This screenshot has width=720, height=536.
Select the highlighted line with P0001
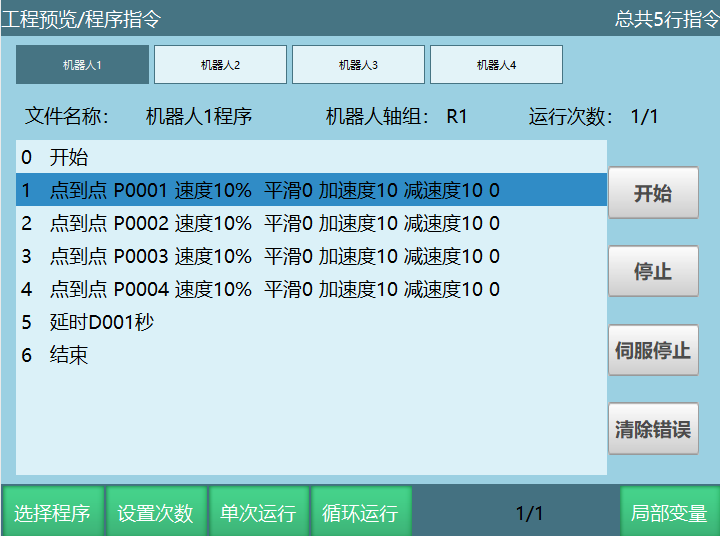(311, 190)
